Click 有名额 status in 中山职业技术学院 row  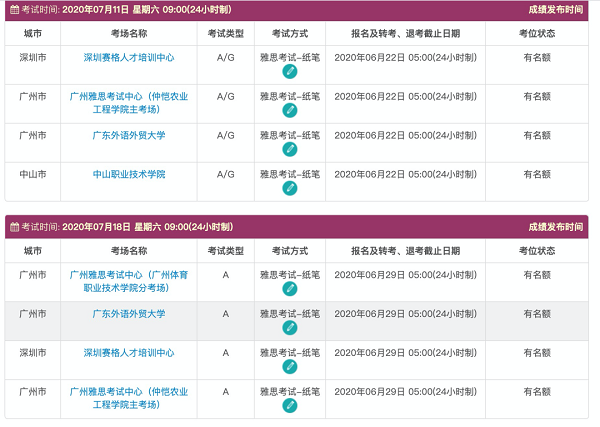tap(537, 174)
